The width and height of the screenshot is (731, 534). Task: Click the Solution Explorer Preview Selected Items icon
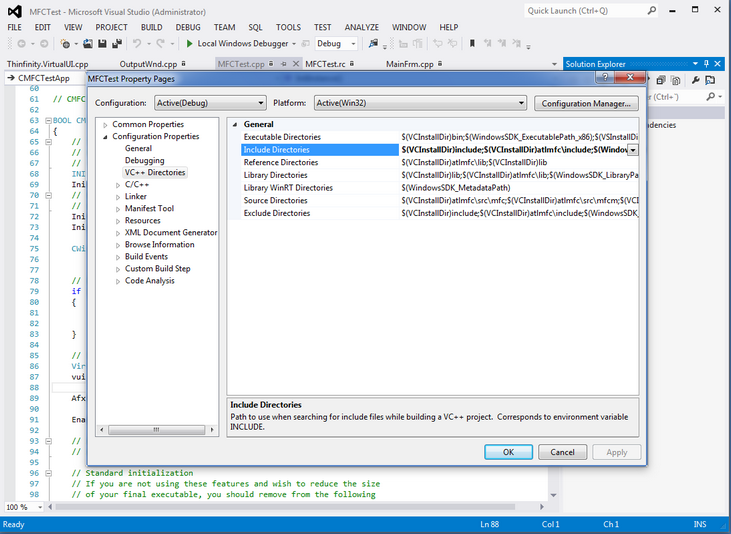710,80
